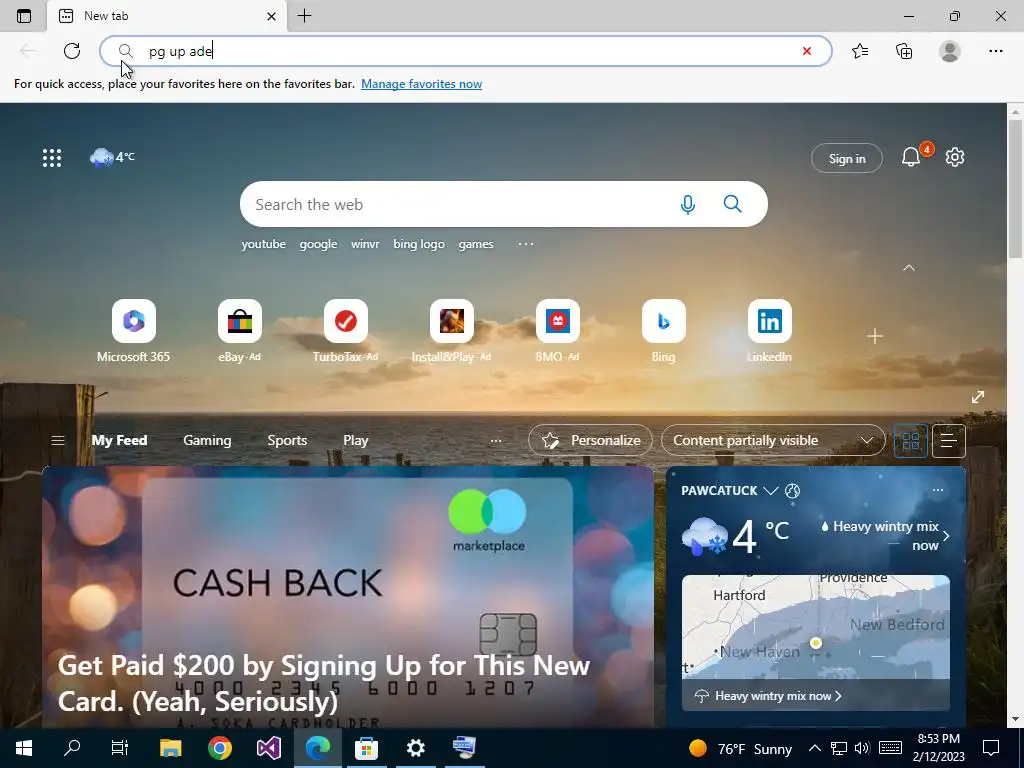
Task: Open notifications bell with 4 badge
Action: 912,157
